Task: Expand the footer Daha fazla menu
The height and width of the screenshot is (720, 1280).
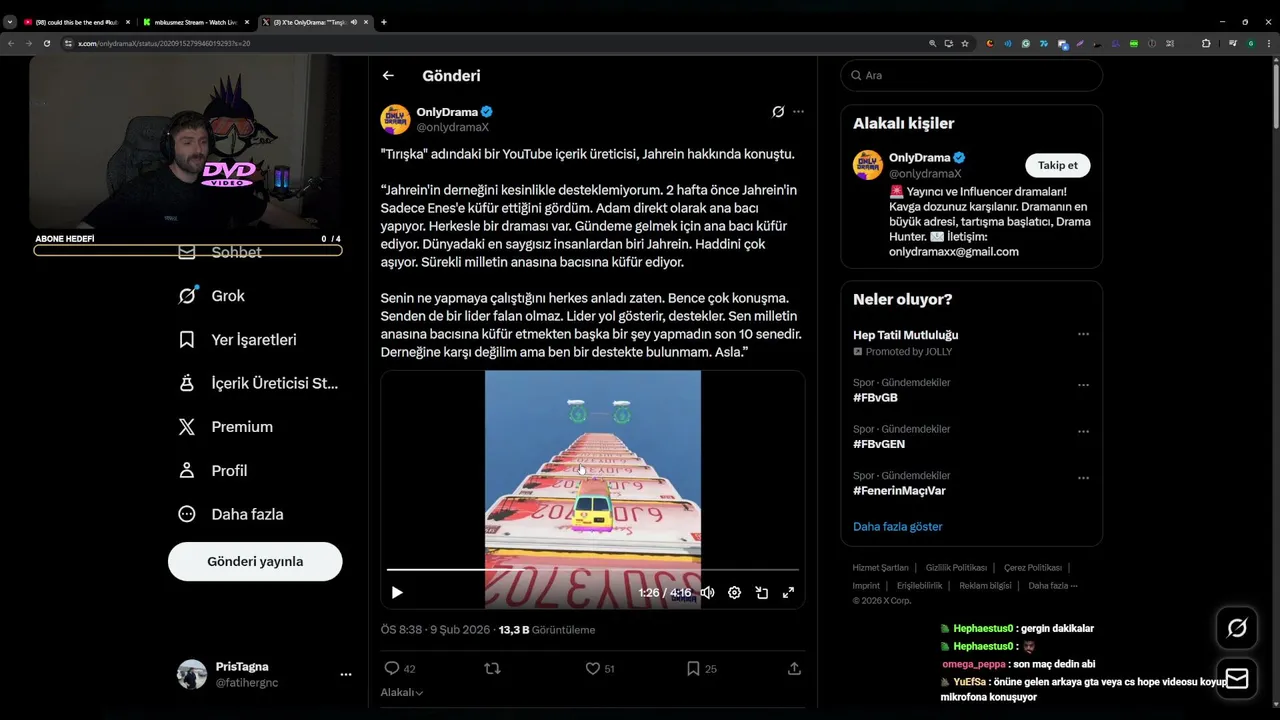Action: (1052, 586)
